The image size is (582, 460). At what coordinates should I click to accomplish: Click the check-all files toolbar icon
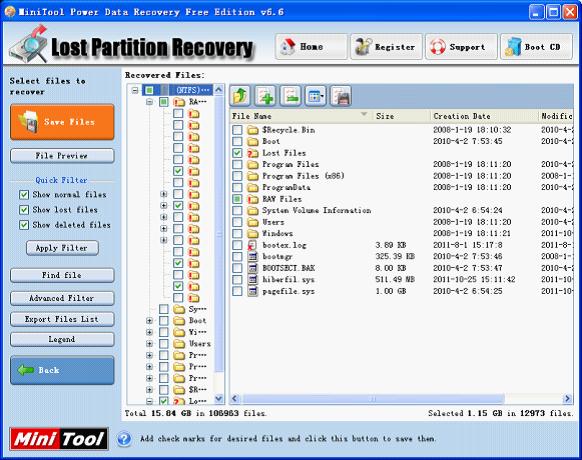pos(265,96)
